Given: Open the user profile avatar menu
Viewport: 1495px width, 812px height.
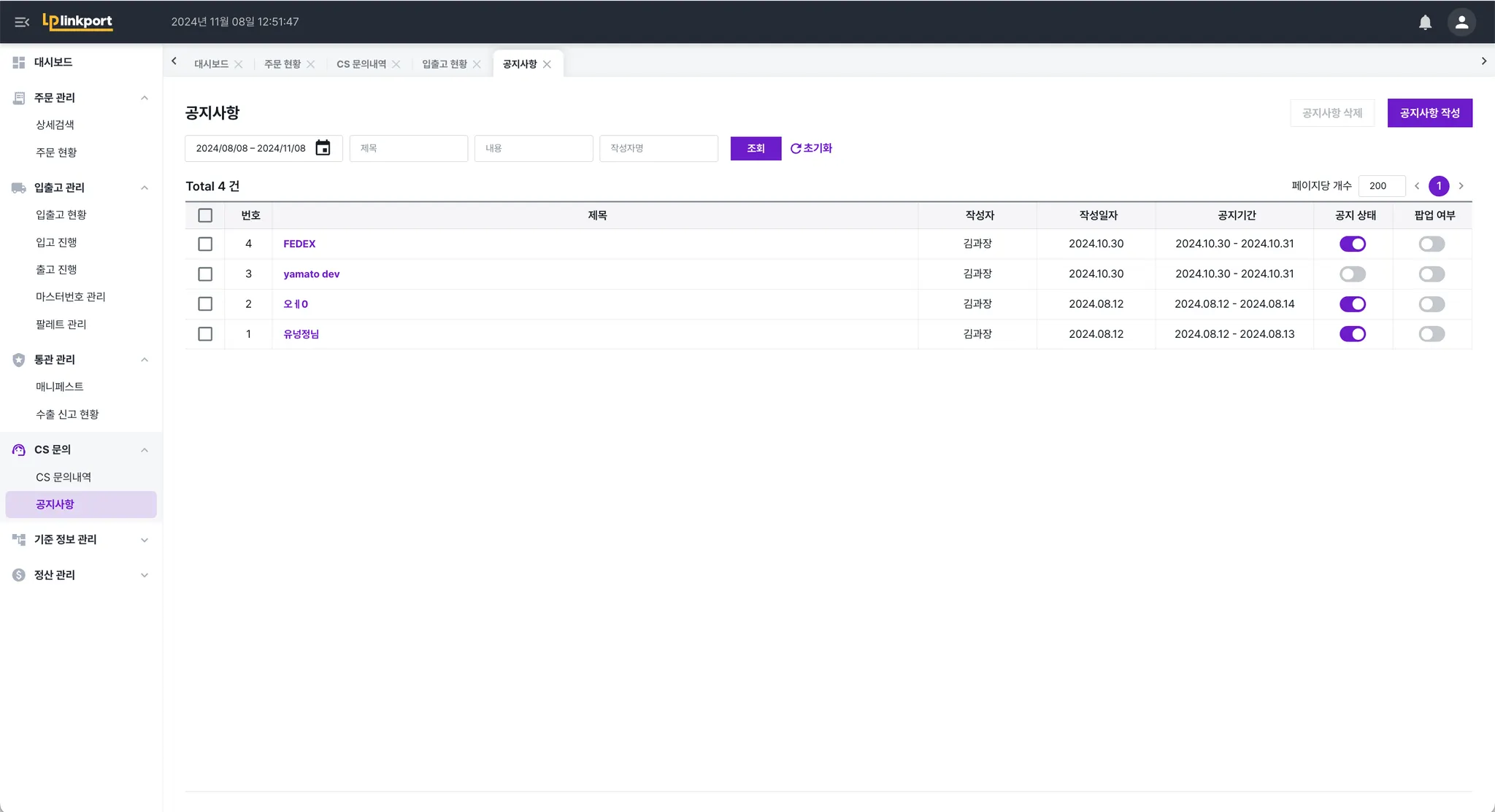Looking at the screenshot, I should click(1461, 22).
